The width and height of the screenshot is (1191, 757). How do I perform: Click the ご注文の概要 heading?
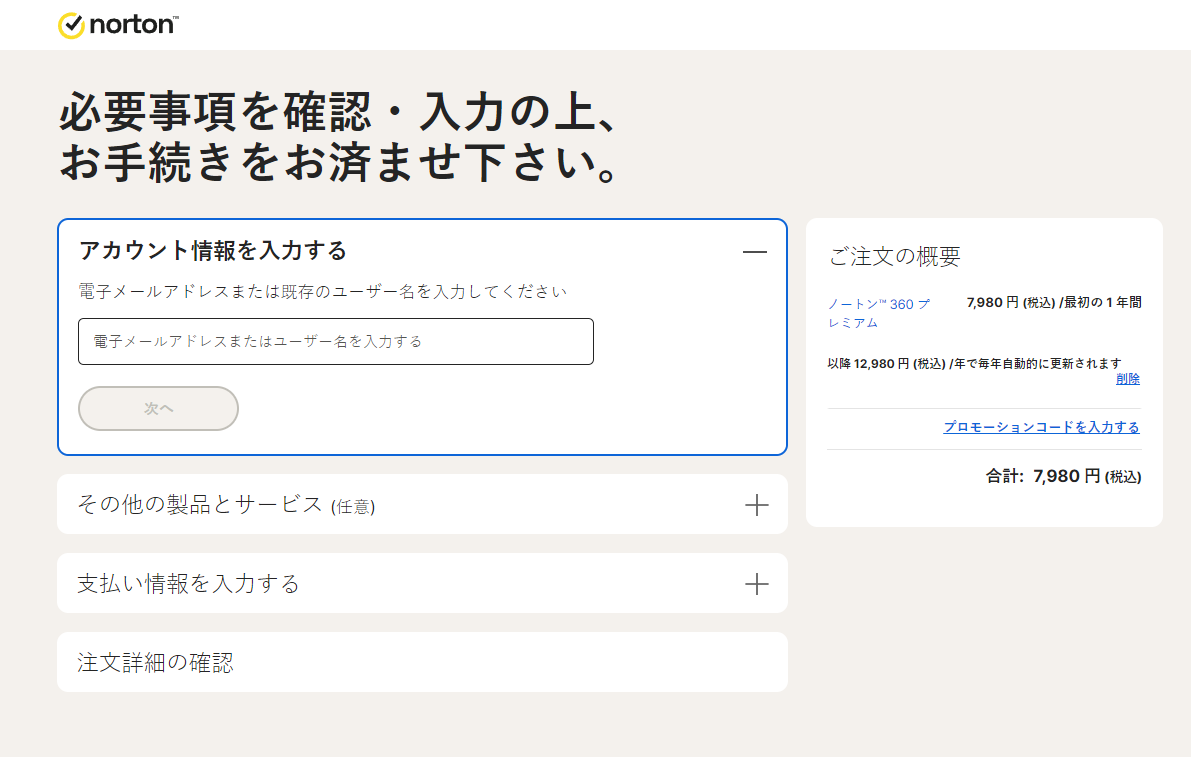(x=895, y=257)
